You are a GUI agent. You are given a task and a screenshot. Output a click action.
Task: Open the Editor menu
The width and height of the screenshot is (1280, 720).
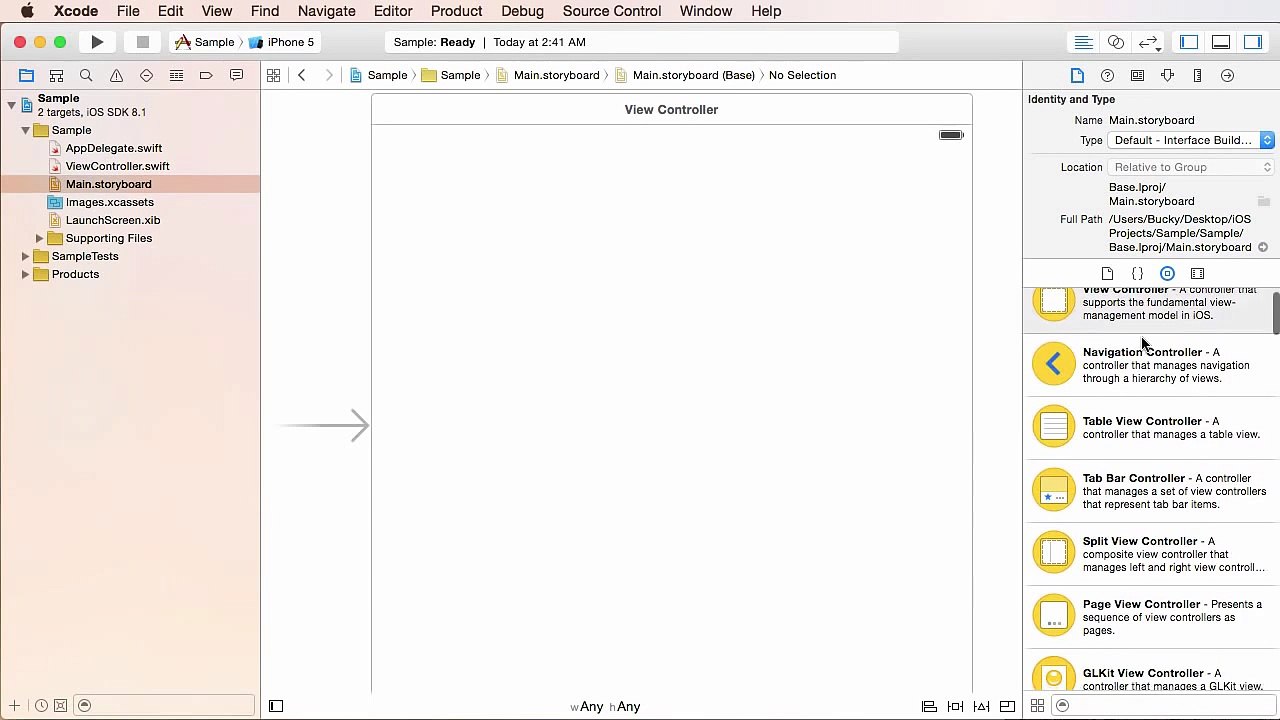pyautogui.click(x=393, y=11)
